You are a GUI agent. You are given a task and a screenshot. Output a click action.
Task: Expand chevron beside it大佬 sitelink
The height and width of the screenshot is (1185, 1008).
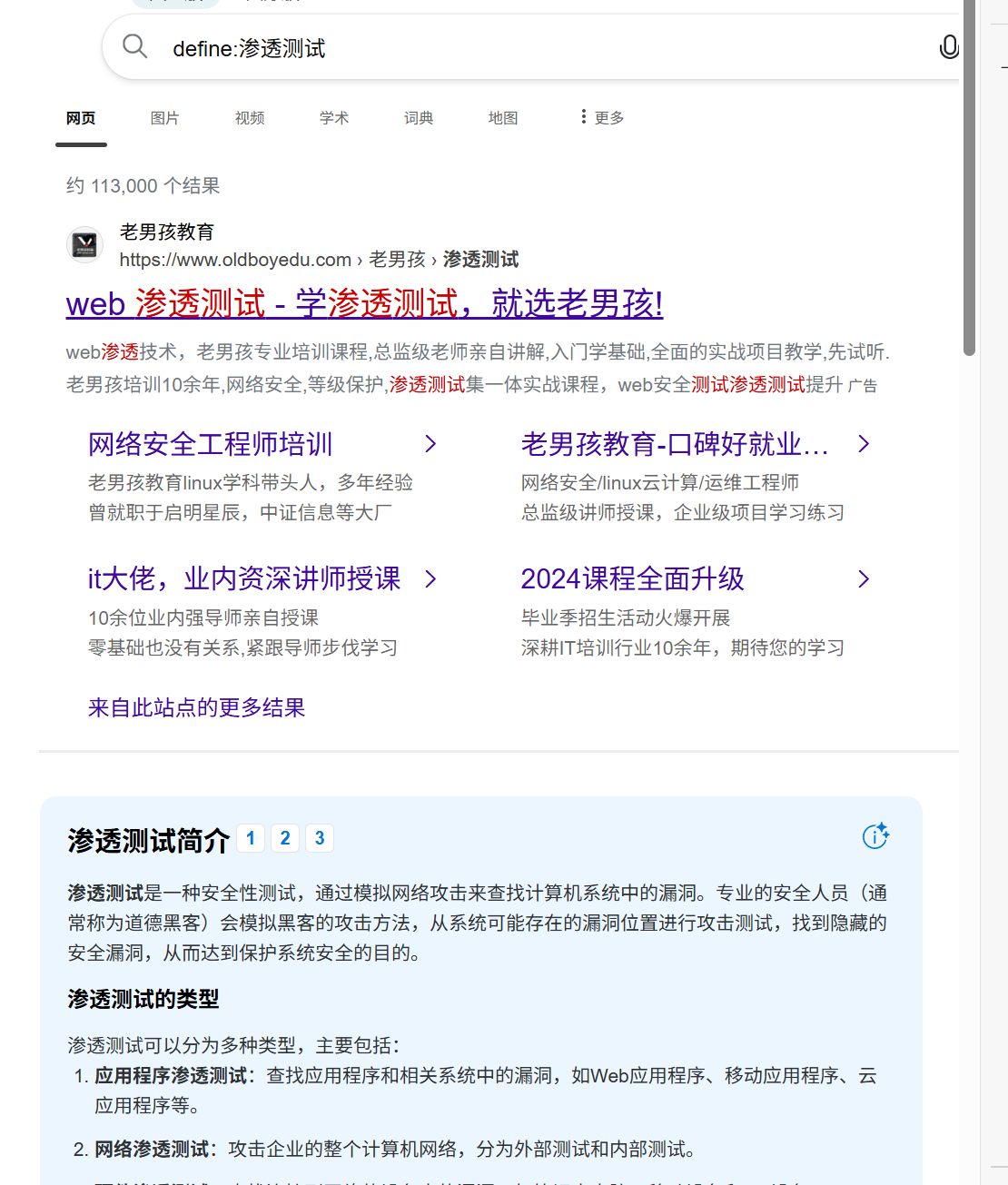pos(431,578)
